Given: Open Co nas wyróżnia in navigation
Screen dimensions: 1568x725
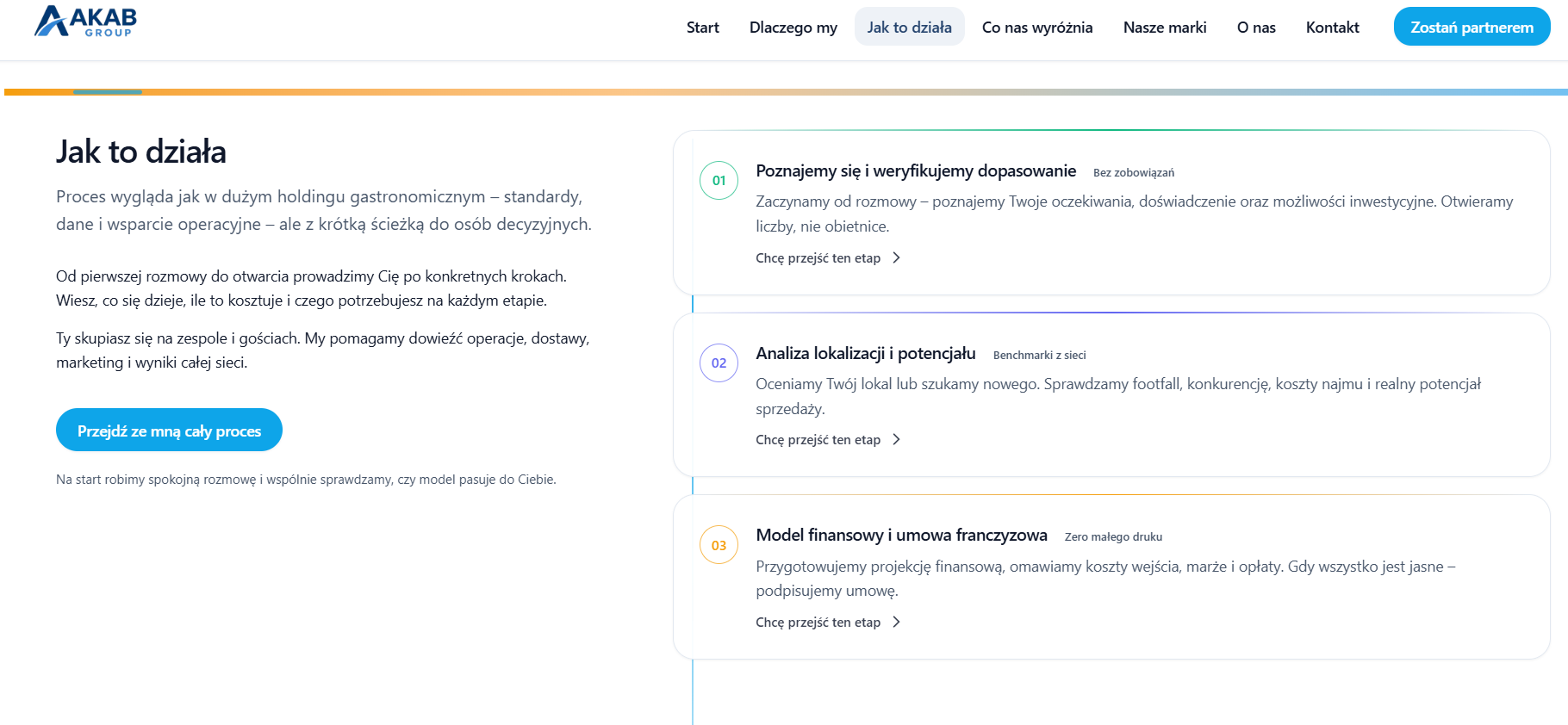Looking at the screenshot, I should [1036, 28].
